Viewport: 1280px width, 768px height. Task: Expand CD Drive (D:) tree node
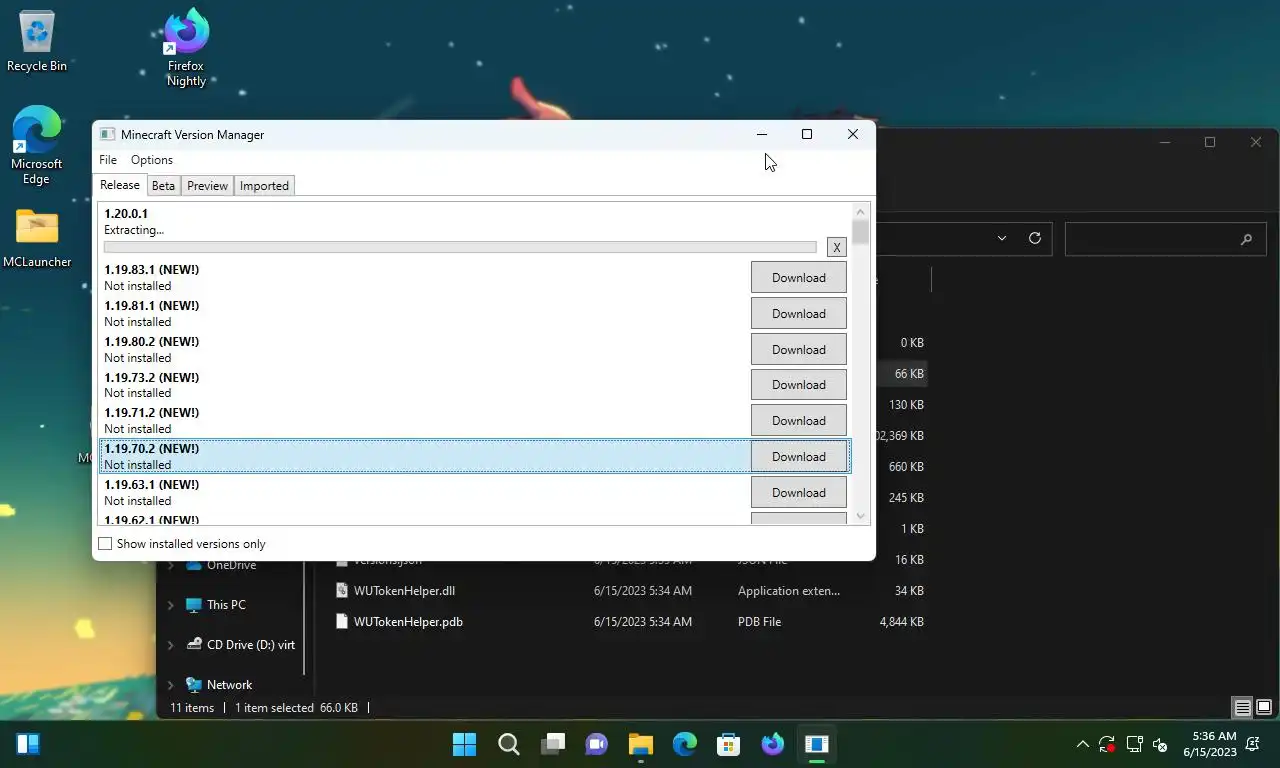click(x=170, y=645)
